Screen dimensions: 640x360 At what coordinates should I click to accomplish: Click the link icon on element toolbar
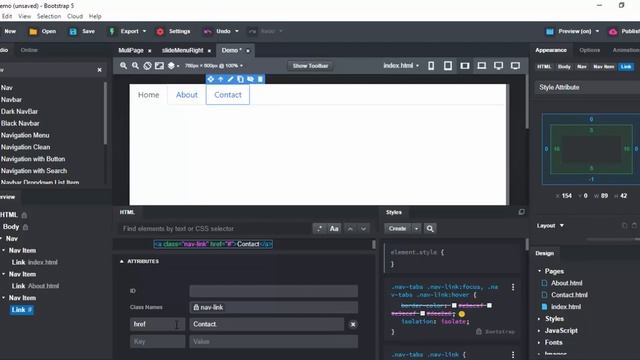[250, 79]
